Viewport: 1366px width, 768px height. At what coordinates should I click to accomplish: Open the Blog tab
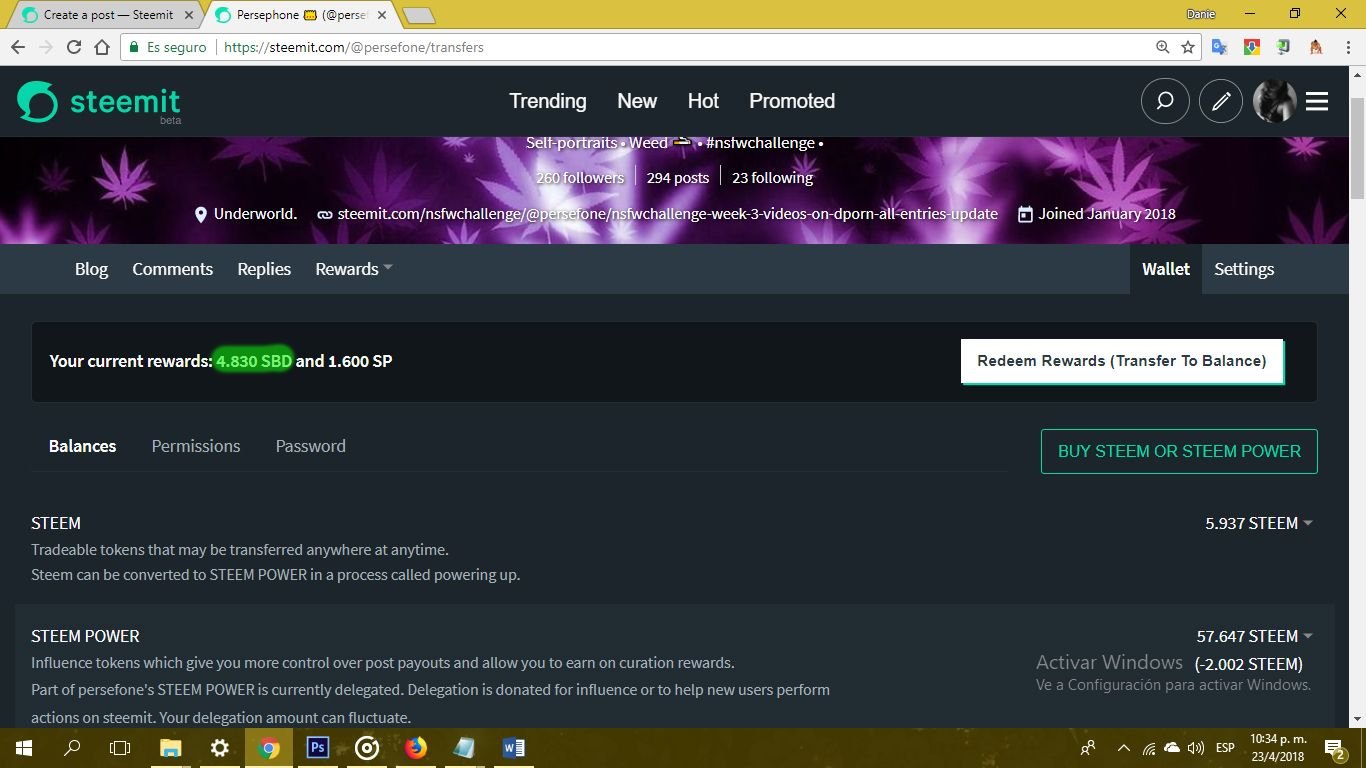(91, 269)
